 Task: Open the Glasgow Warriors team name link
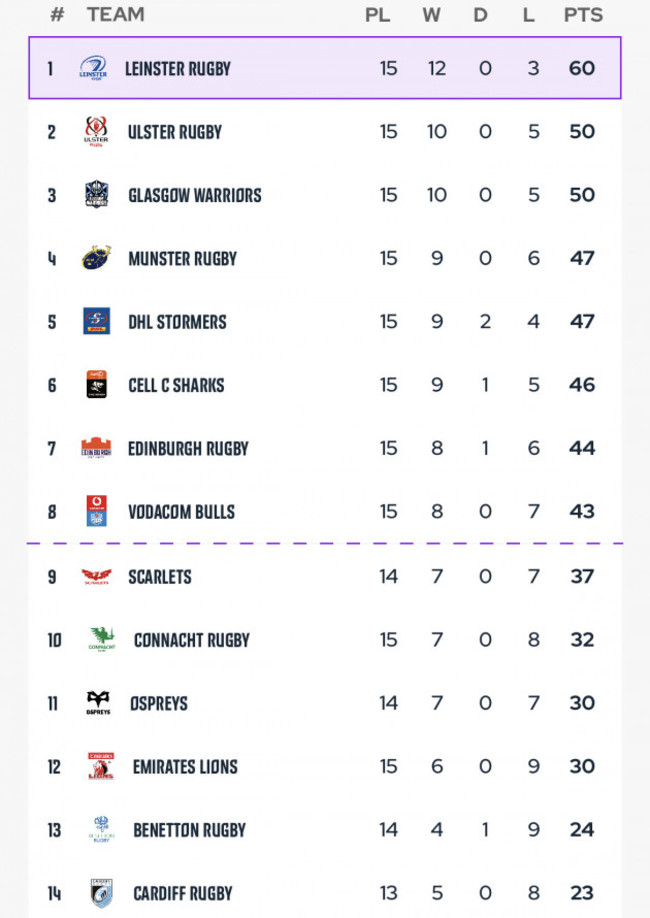click(194, 195)
